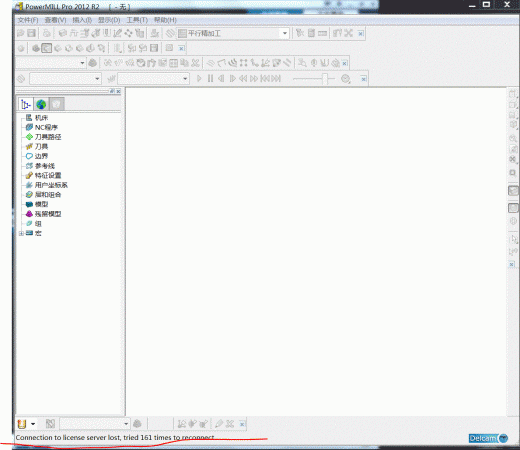Switch to the explorer tree tab
Image resolution: width=520 pixels, height=450 pixels.
click(x=26, y=104)
